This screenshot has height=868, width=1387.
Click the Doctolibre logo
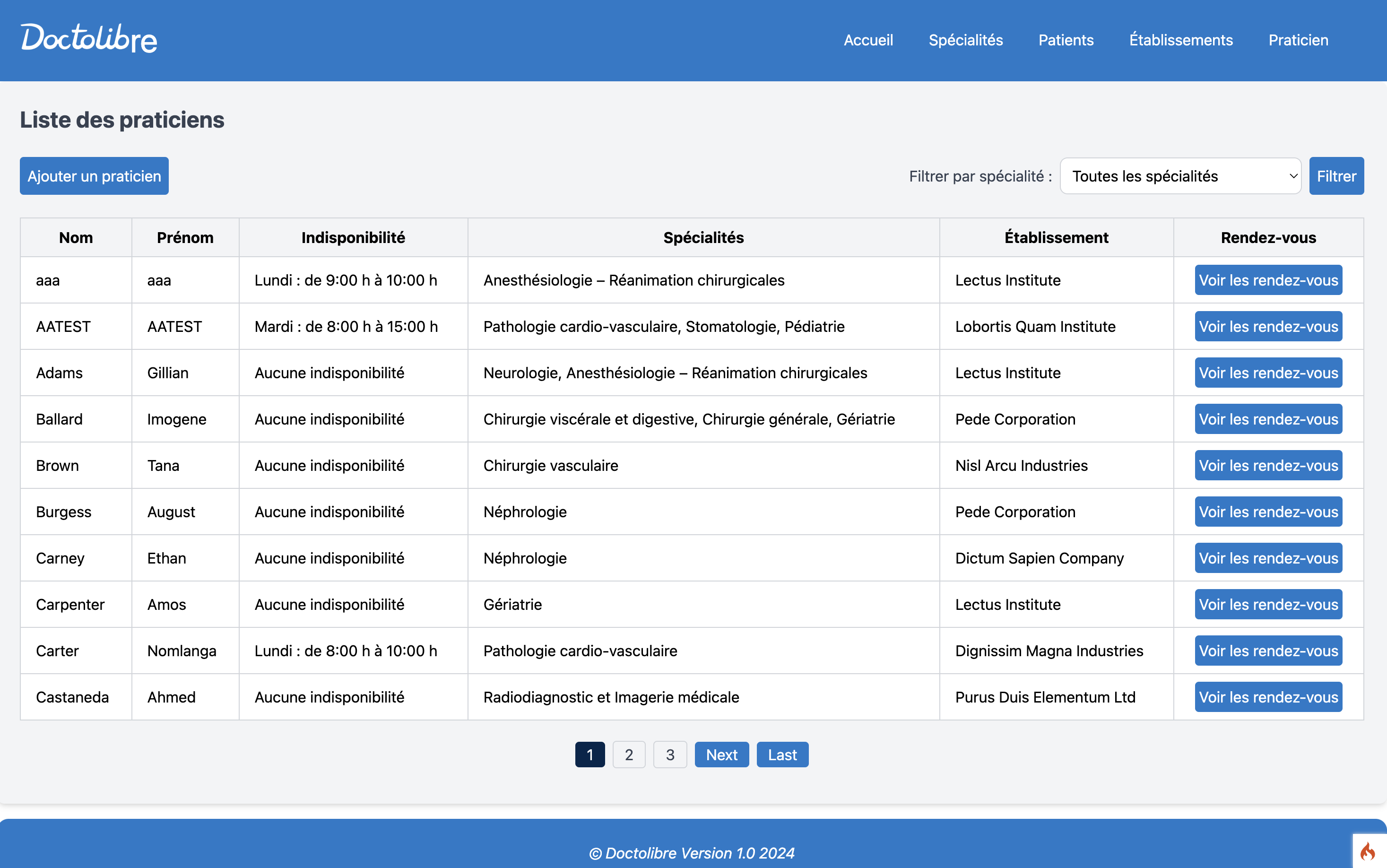click(89, 38)
